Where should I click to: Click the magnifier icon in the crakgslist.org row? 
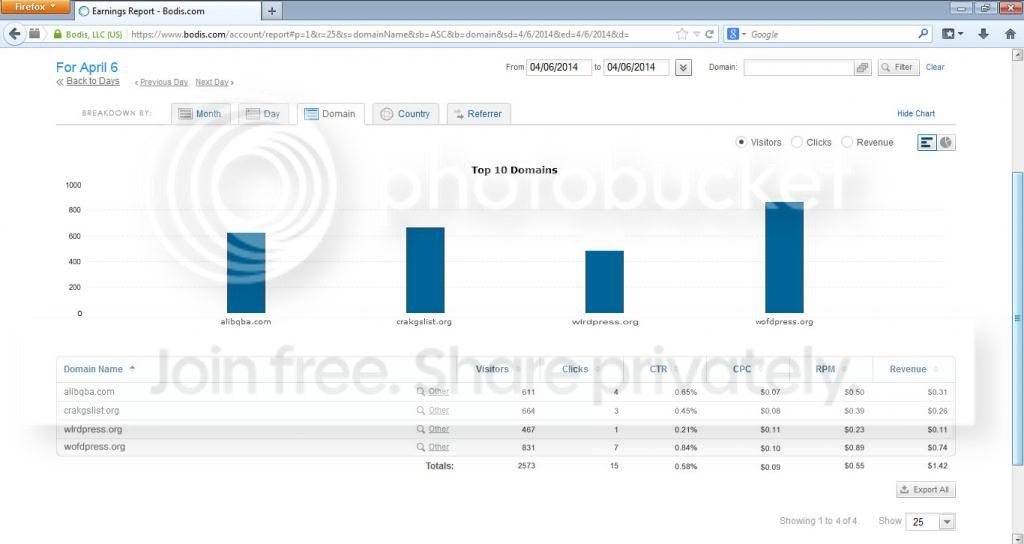tap(421, 411)
